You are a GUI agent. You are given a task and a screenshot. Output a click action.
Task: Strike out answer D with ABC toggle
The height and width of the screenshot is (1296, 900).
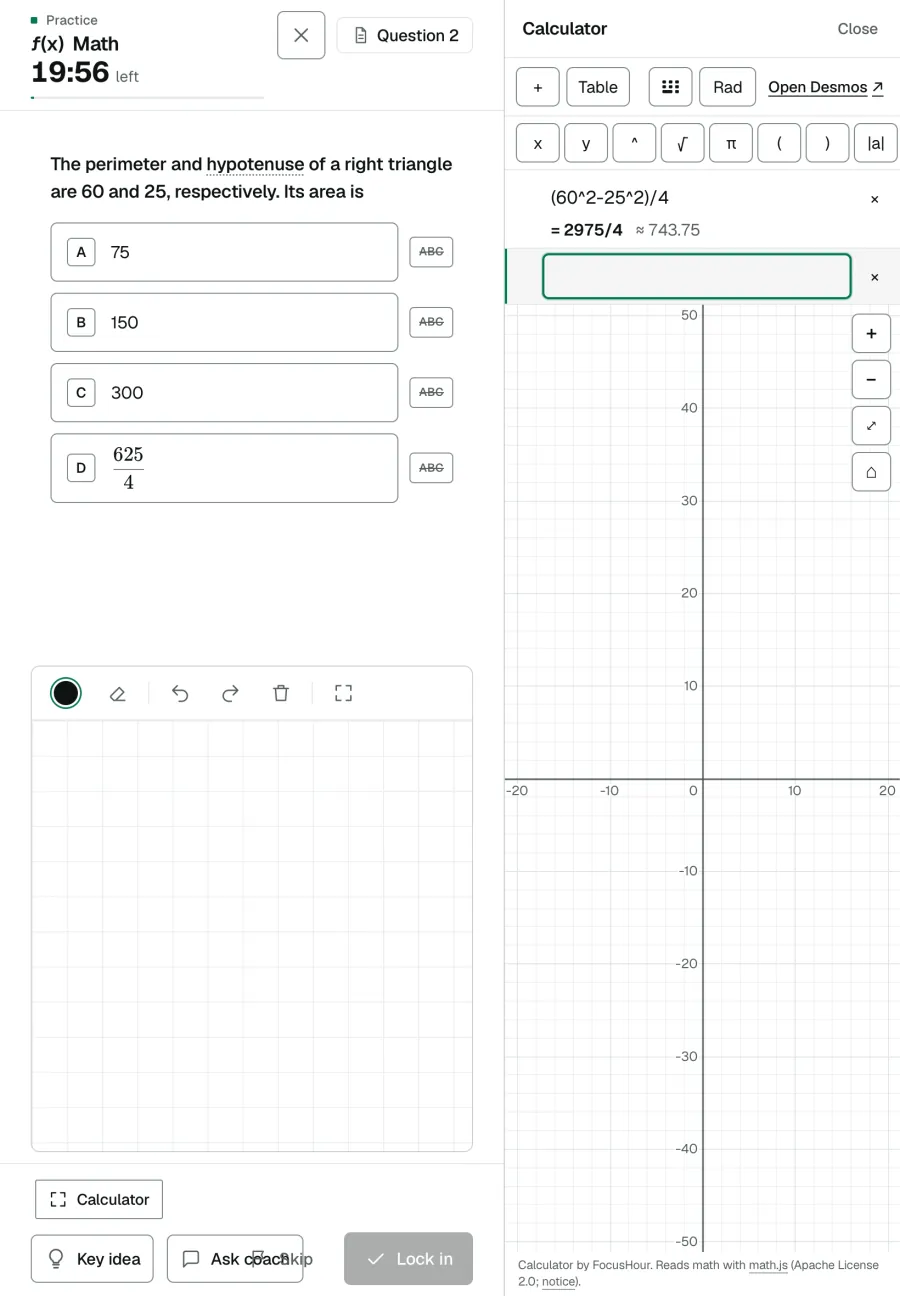point(431,468)
